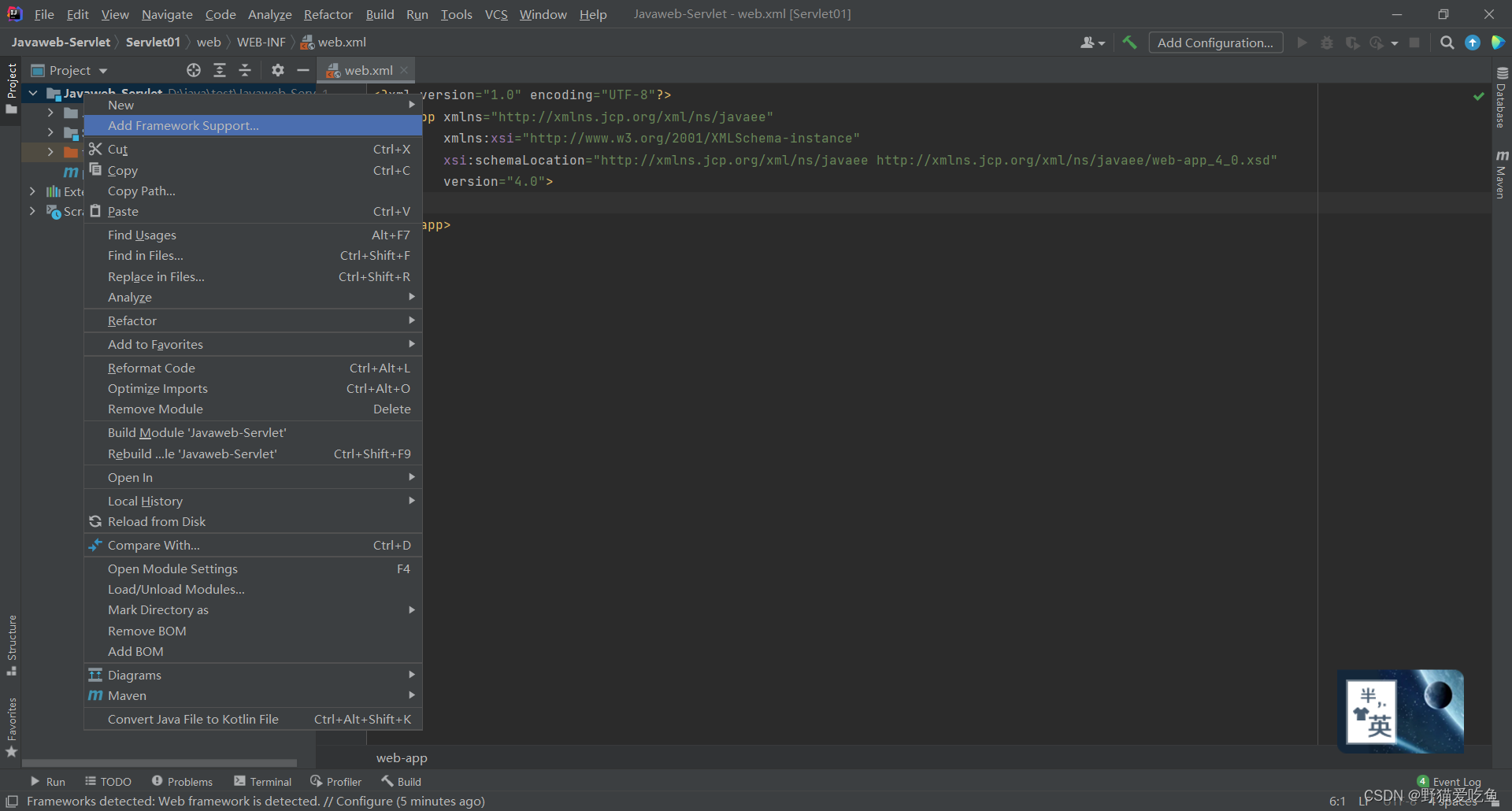Expand the Refactor submenu
This screenshot has width=1512, height=811.
pos(253,320)
